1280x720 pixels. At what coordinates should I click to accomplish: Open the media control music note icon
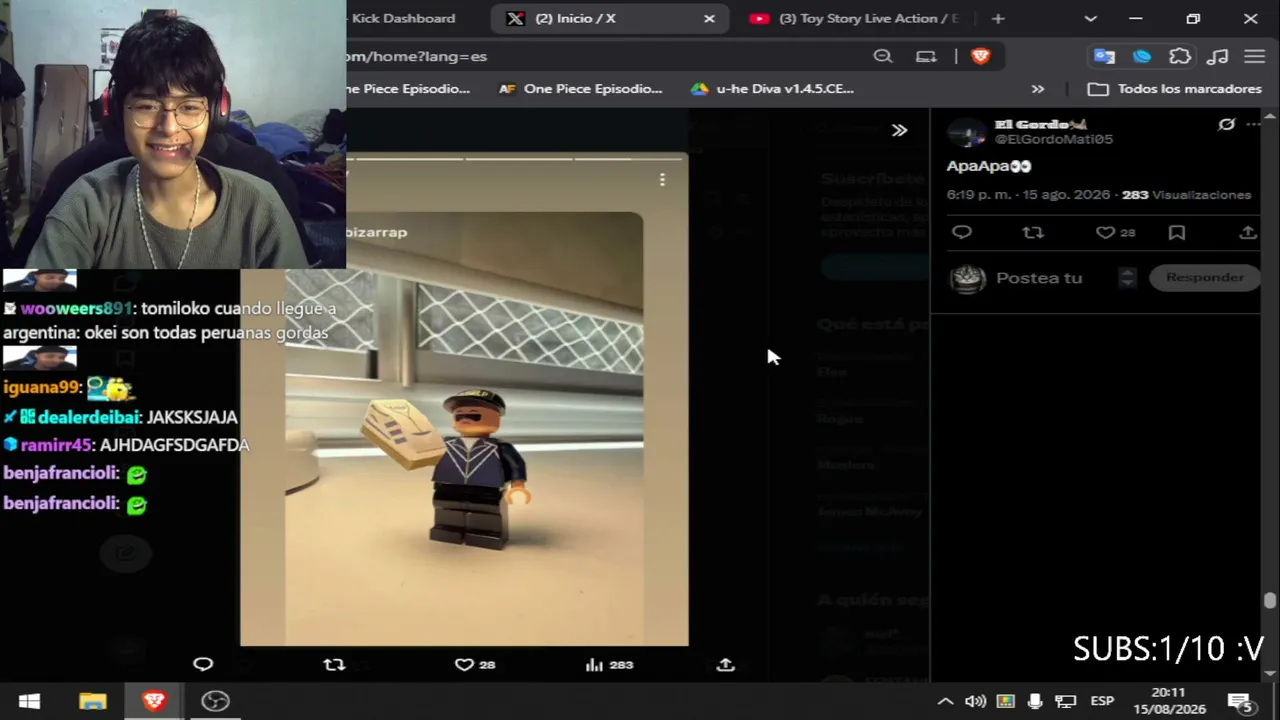click(x=1217, y=56)
